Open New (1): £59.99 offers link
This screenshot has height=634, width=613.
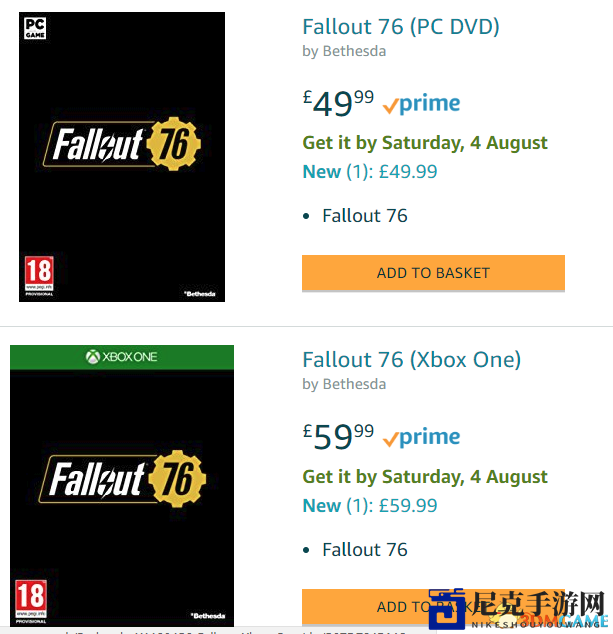pos(370,505)
